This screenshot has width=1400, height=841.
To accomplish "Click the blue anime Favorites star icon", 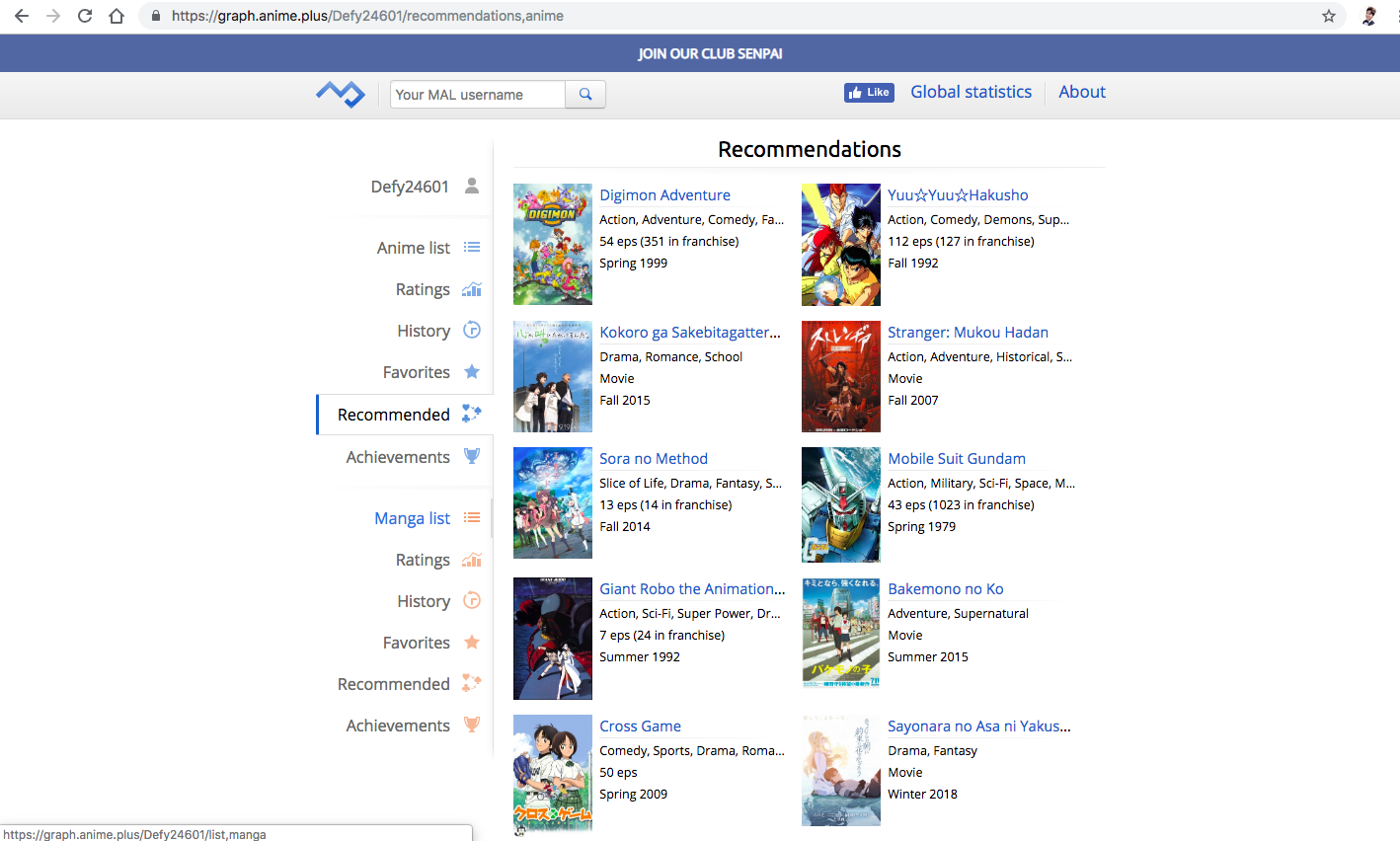I will click(x=472, y=372).
